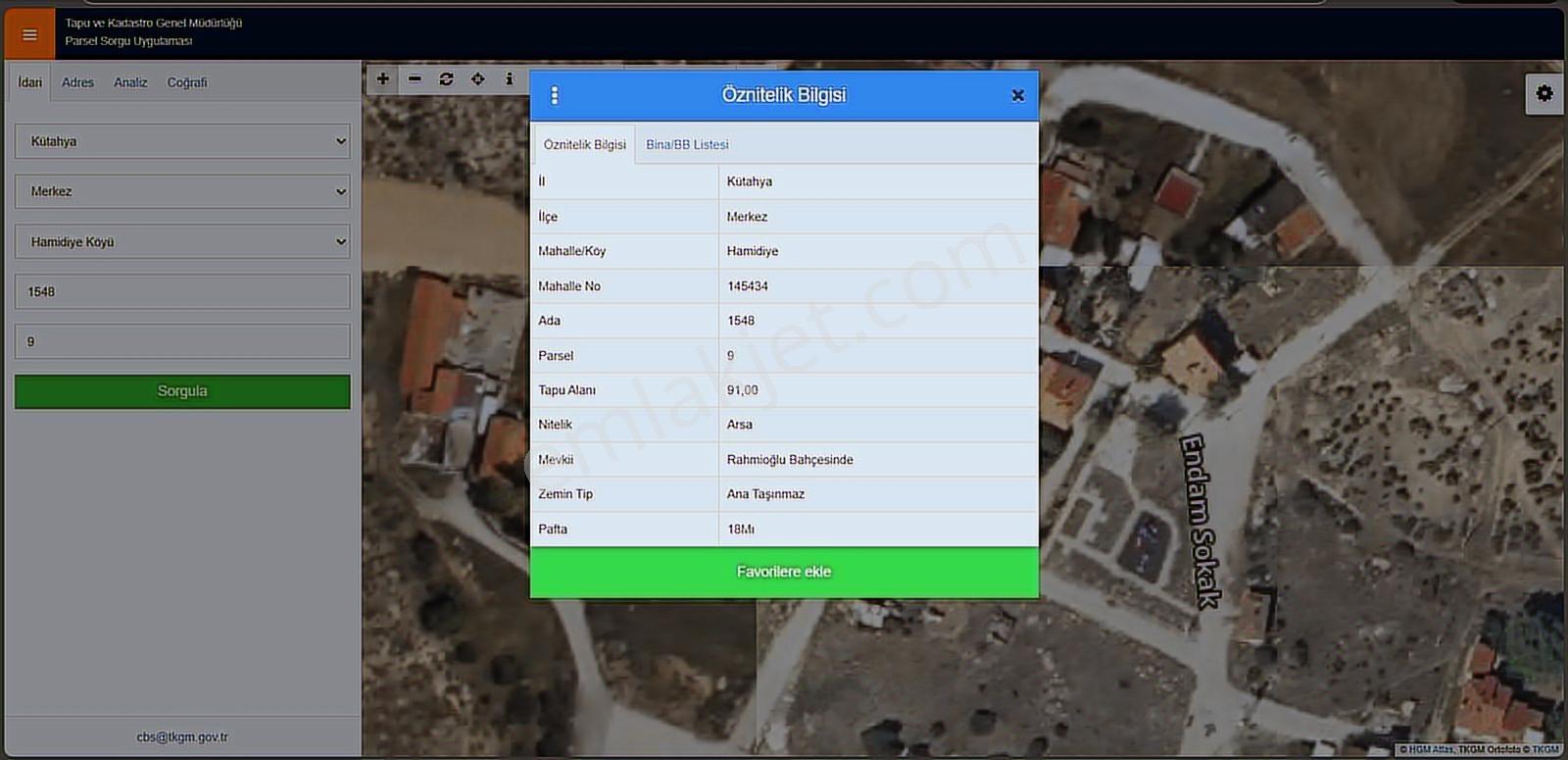
Task: Open the Analiz tab
Action: (130, 82)
